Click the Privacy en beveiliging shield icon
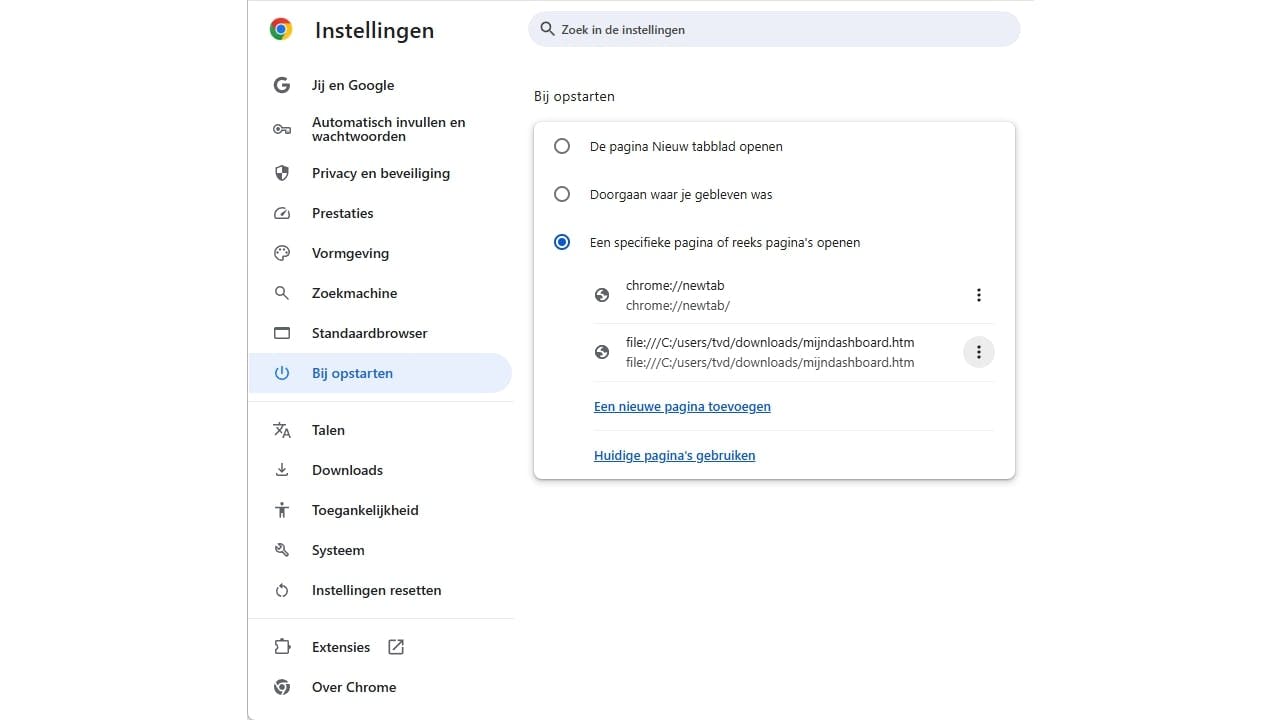This screenshot has height=720, width=1280. pyautogui.click(x=282, y=173)
